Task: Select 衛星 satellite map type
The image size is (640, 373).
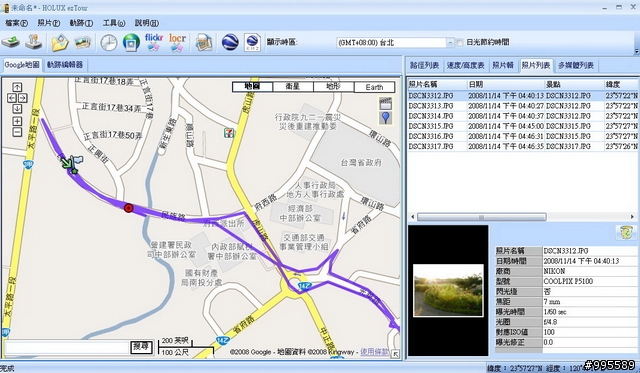Action: point(293,87)
